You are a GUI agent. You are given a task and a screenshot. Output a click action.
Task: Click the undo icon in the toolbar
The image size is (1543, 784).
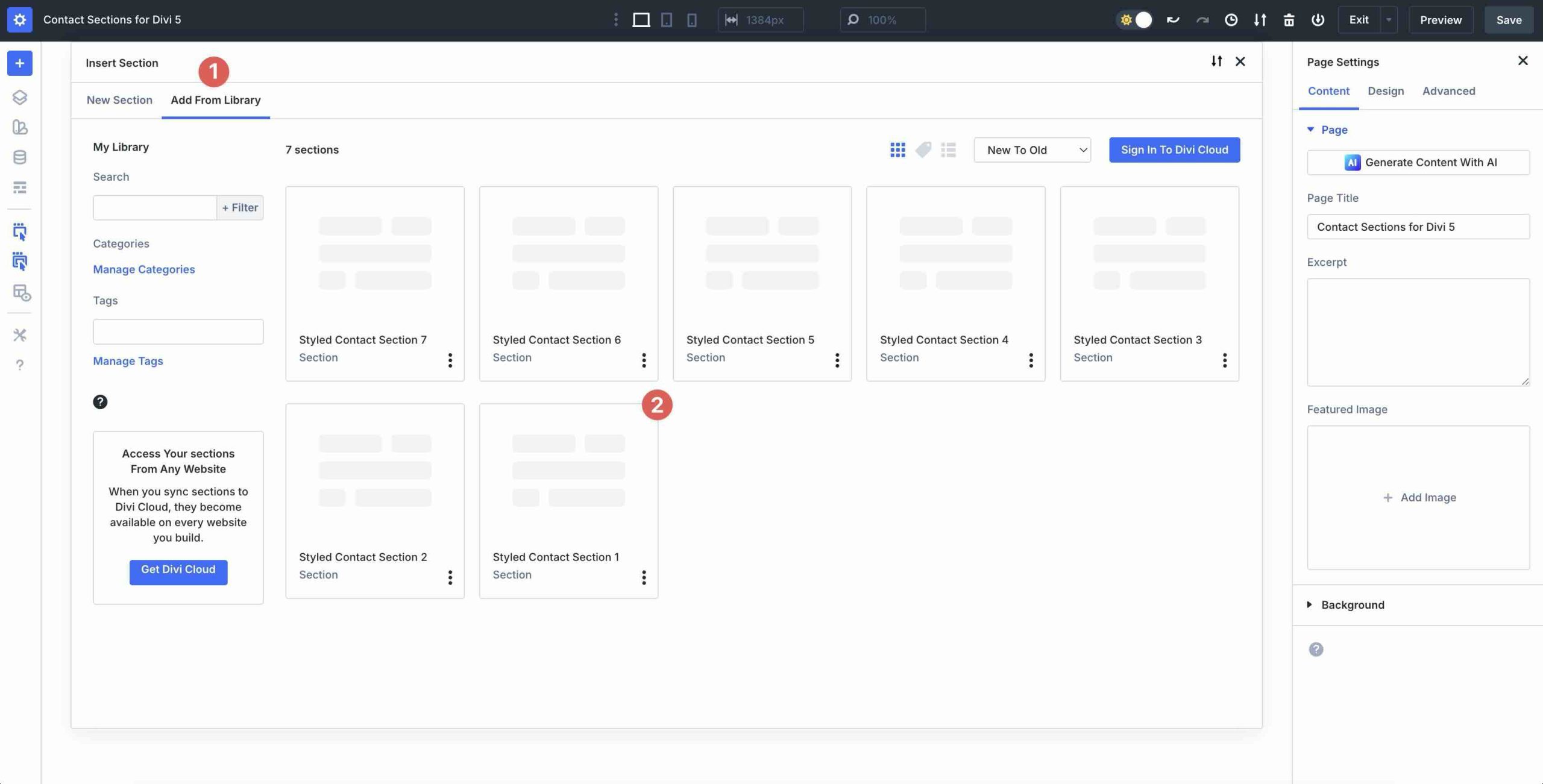1172,19
